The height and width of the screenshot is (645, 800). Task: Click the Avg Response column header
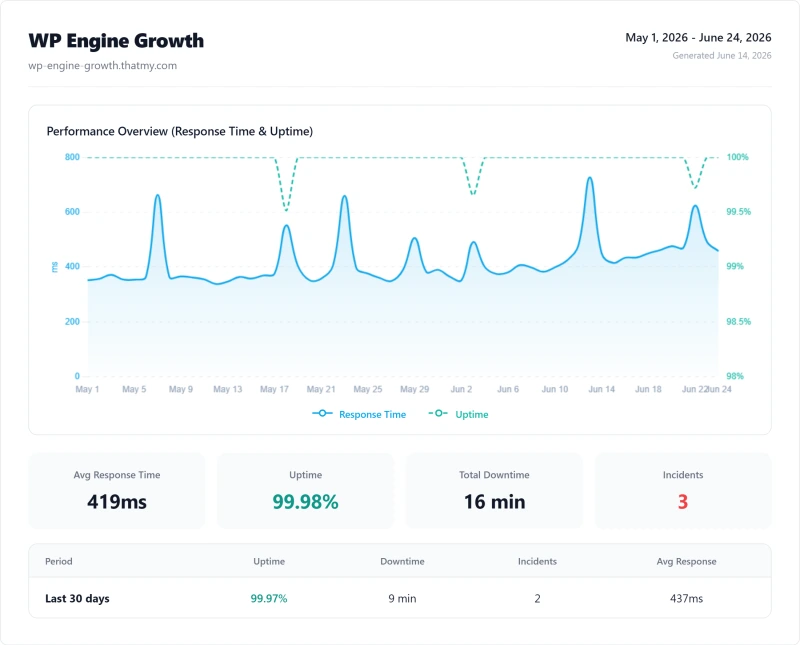tap(686, 561)
